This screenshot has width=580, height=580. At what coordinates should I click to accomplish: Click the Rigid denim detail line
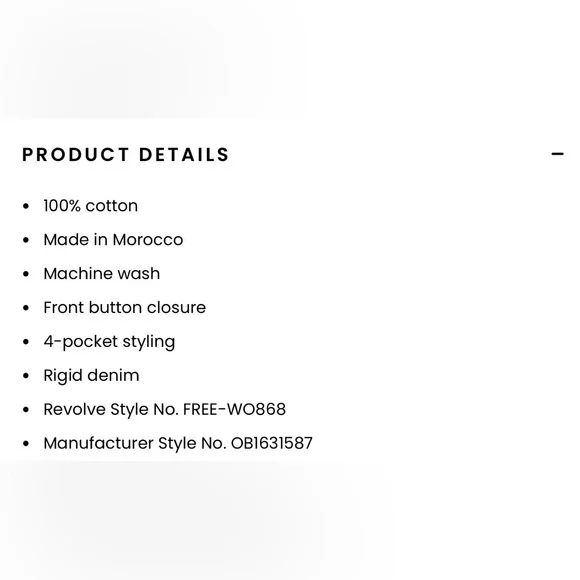pyautogui.click(x=91, y=375)
